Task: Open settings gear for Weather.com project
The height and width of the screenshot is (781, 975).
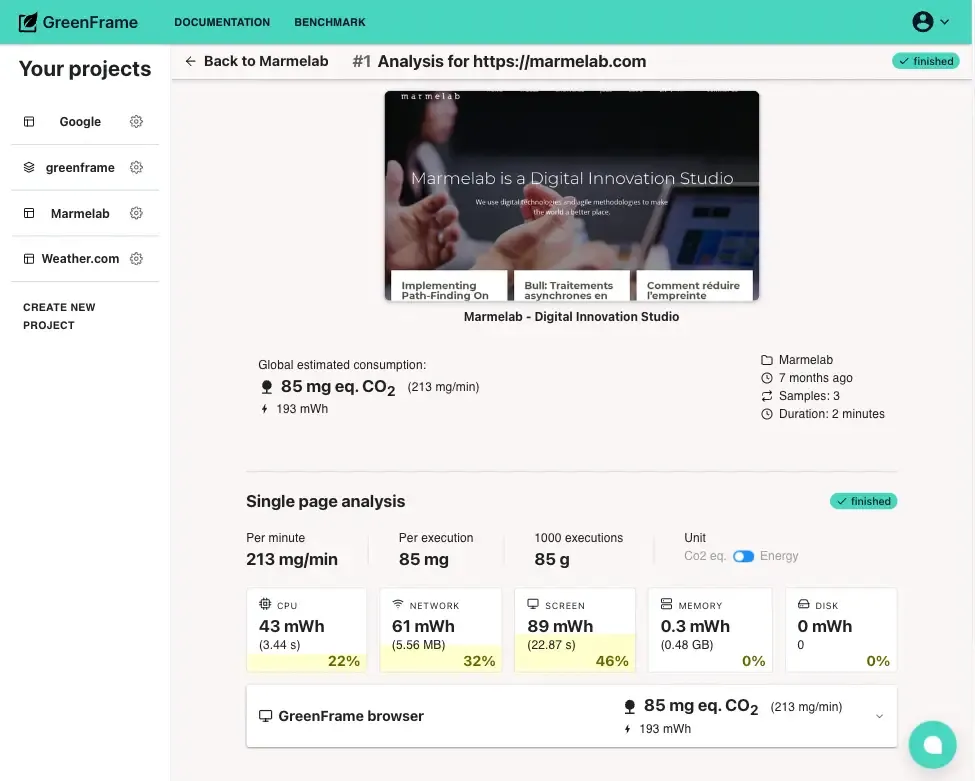Action: [x=136, y=259]
